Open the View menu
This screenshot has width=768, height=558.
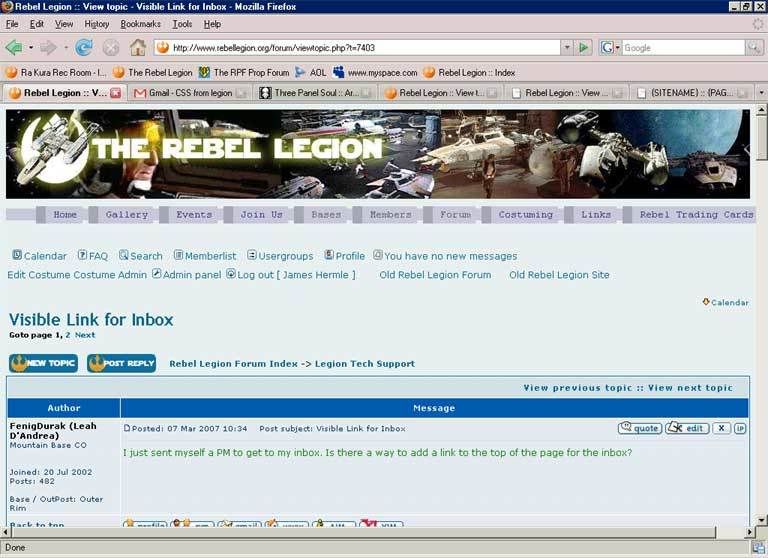point(64,24)
